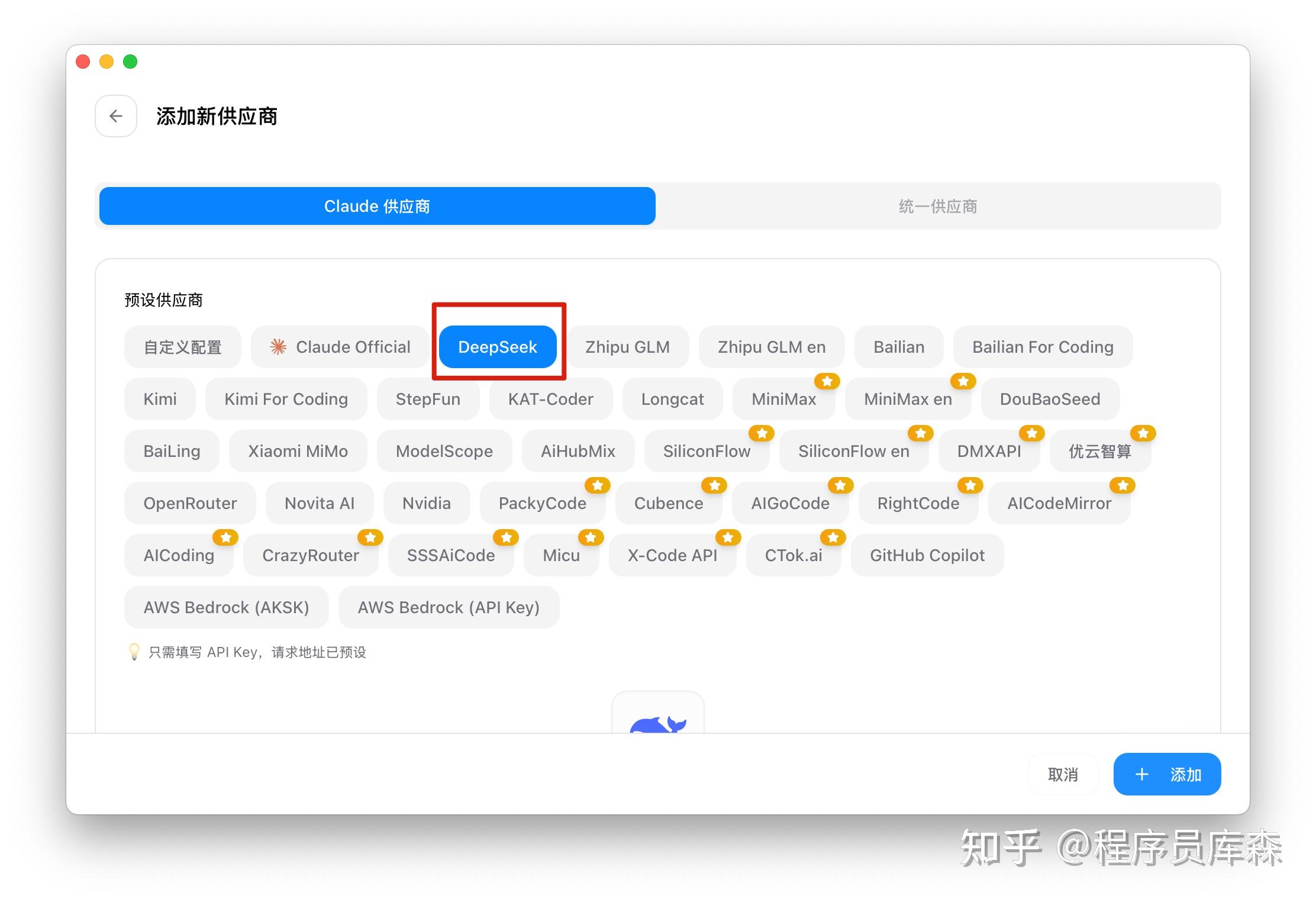The height and width of the screenshot is (902, 1316).
Task: Choose the 优云智算 provider
Action: [1100, 451]
